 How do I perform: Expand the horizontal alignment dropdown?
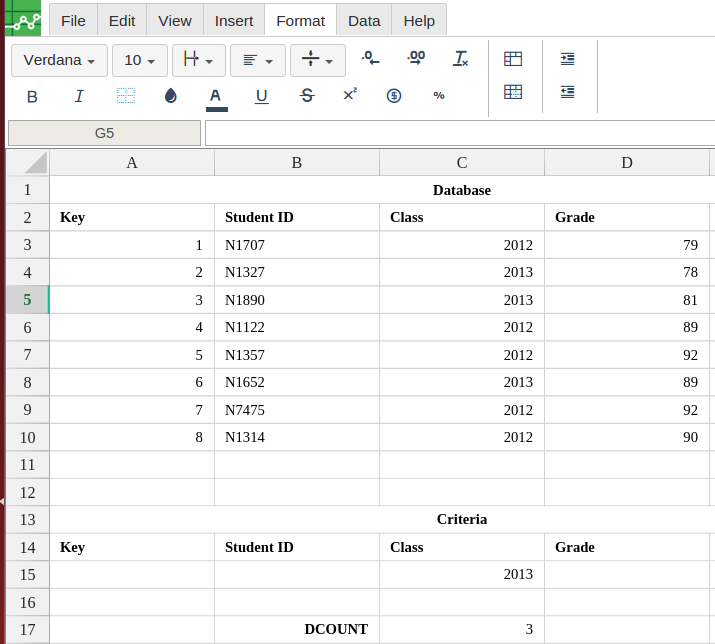[x=257, y=61]
